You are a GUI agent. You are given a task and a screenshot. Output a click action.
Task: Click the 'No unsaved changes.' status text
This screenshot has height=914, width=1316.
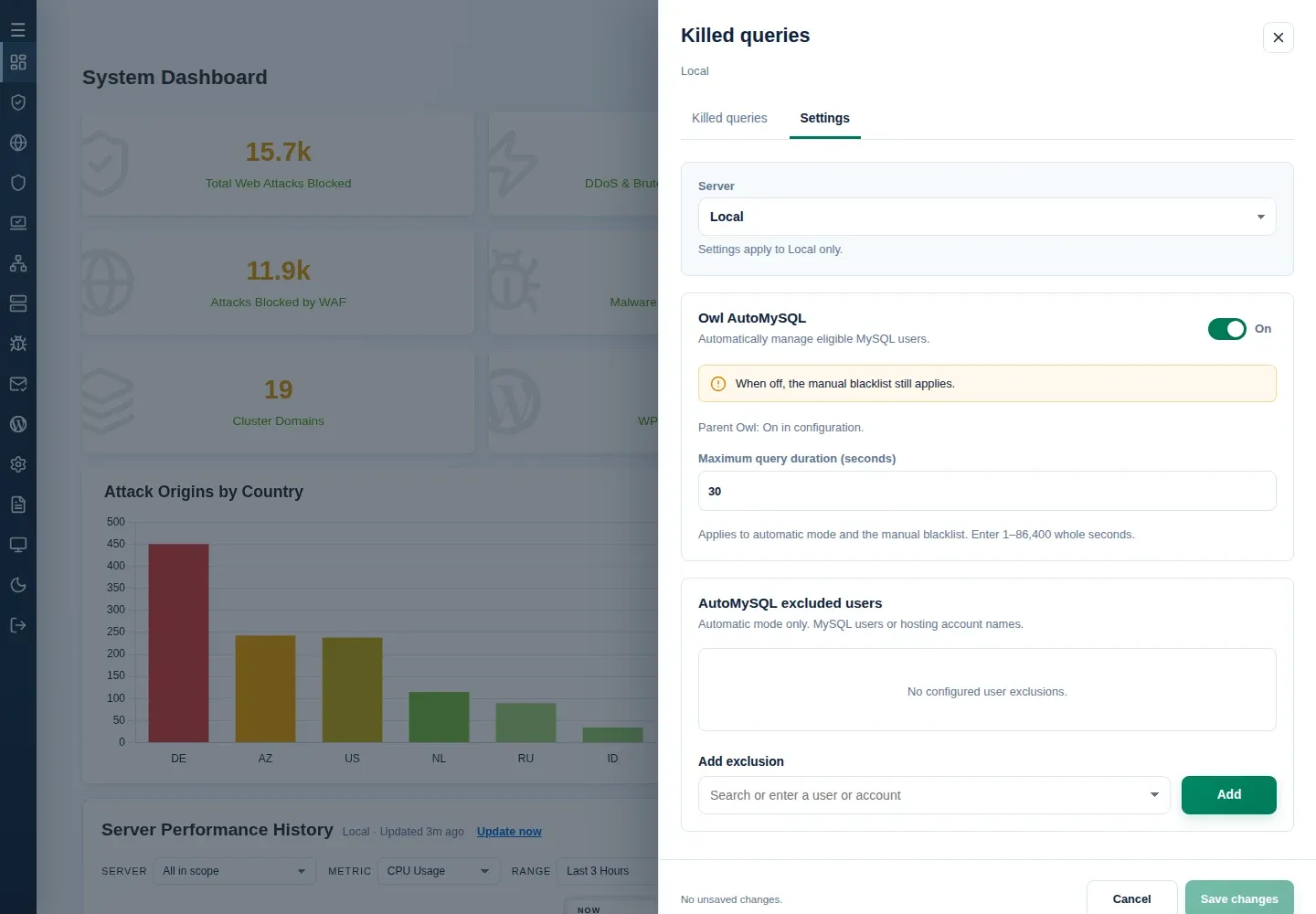tap(731, 899)
